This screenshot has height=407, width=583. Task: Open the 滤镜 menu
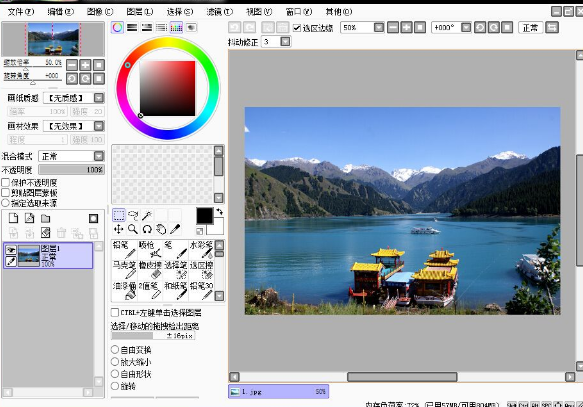tap(220, 12)
